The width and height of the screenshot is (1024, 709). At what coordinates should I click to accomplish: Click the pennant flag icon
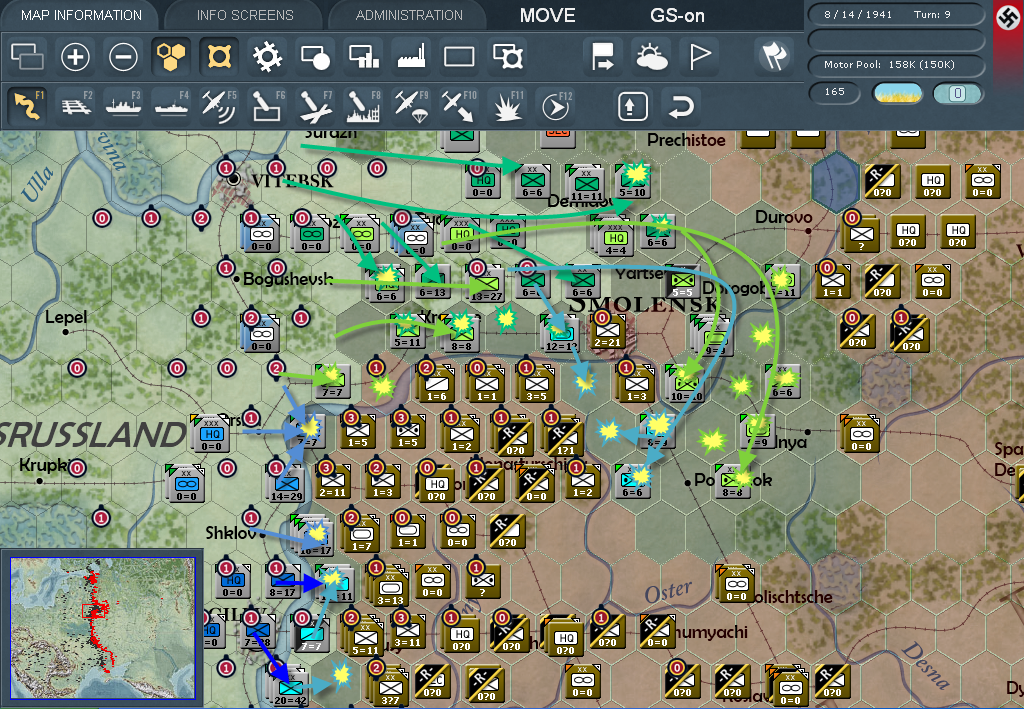tap(699, 57)
